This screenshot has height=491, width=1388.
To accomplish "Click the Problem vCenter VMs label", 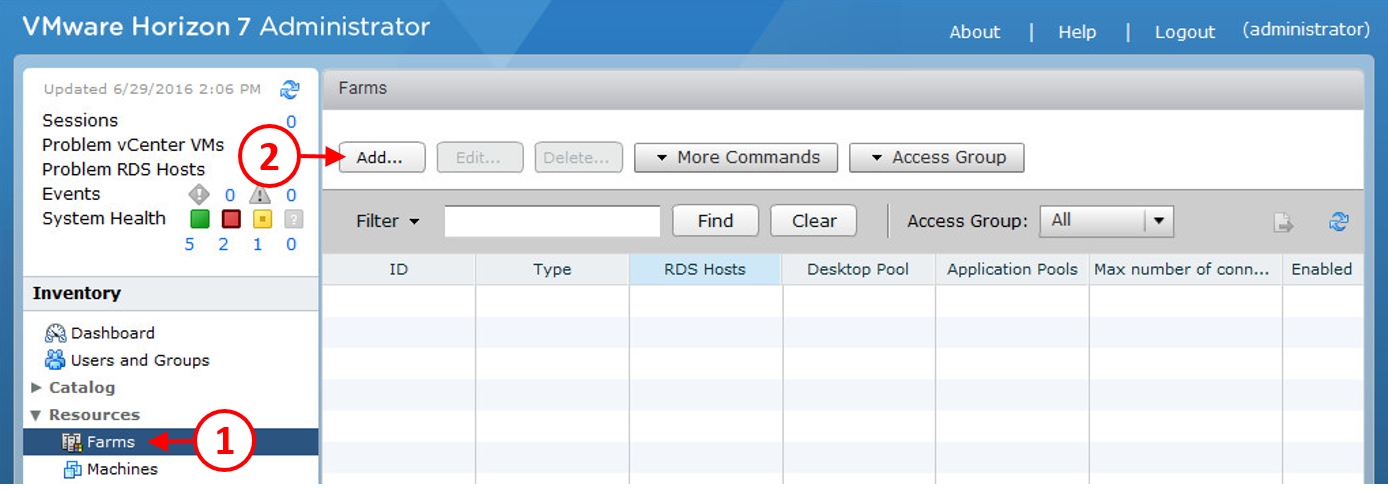I will [133, 145].
